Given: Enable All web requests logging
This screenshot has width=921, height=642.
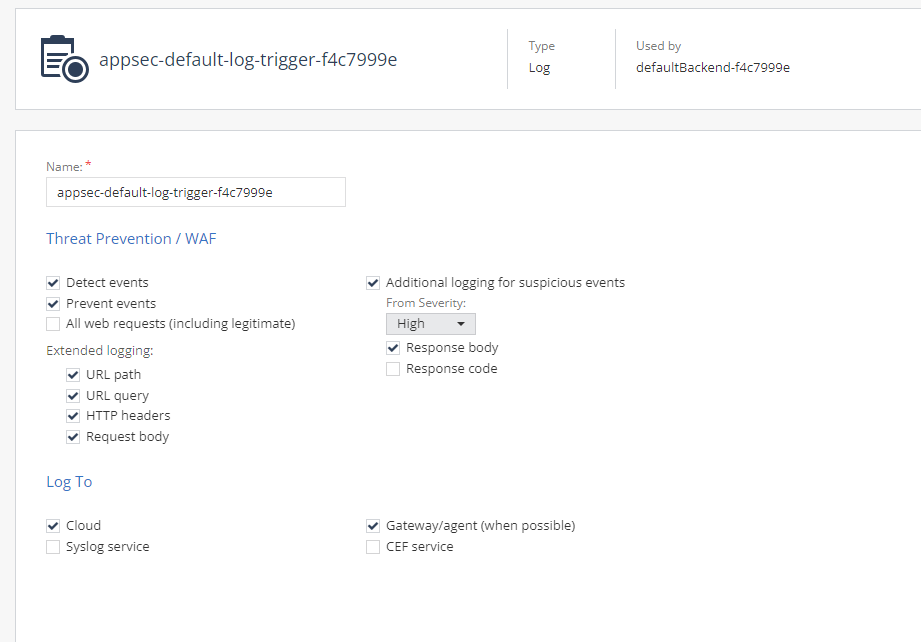Looking at the screenshot, I should [x=53, y=324].
